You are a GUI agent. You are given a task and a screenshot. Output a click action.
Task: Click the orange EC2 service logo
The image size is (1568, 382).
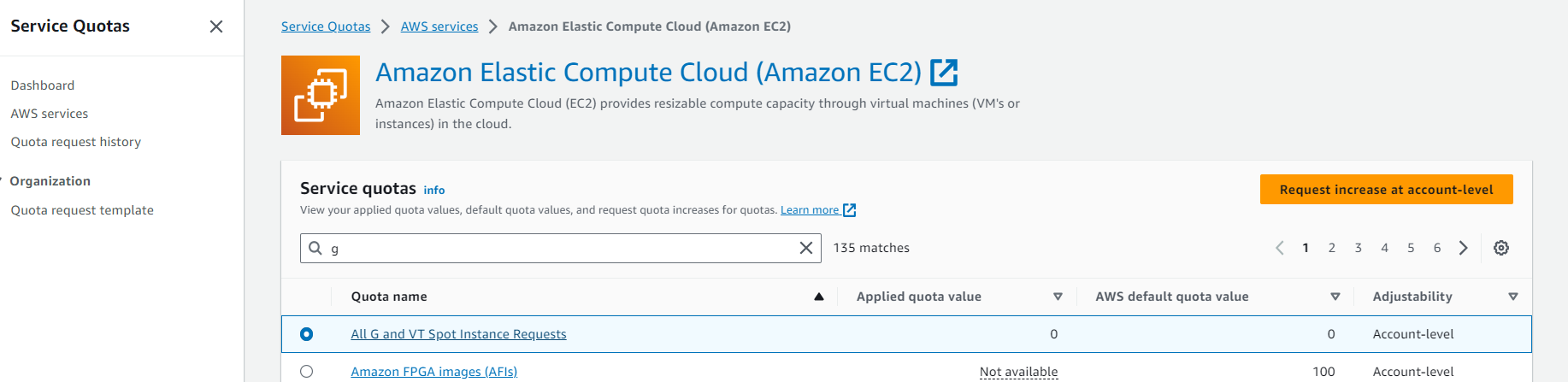321,95
